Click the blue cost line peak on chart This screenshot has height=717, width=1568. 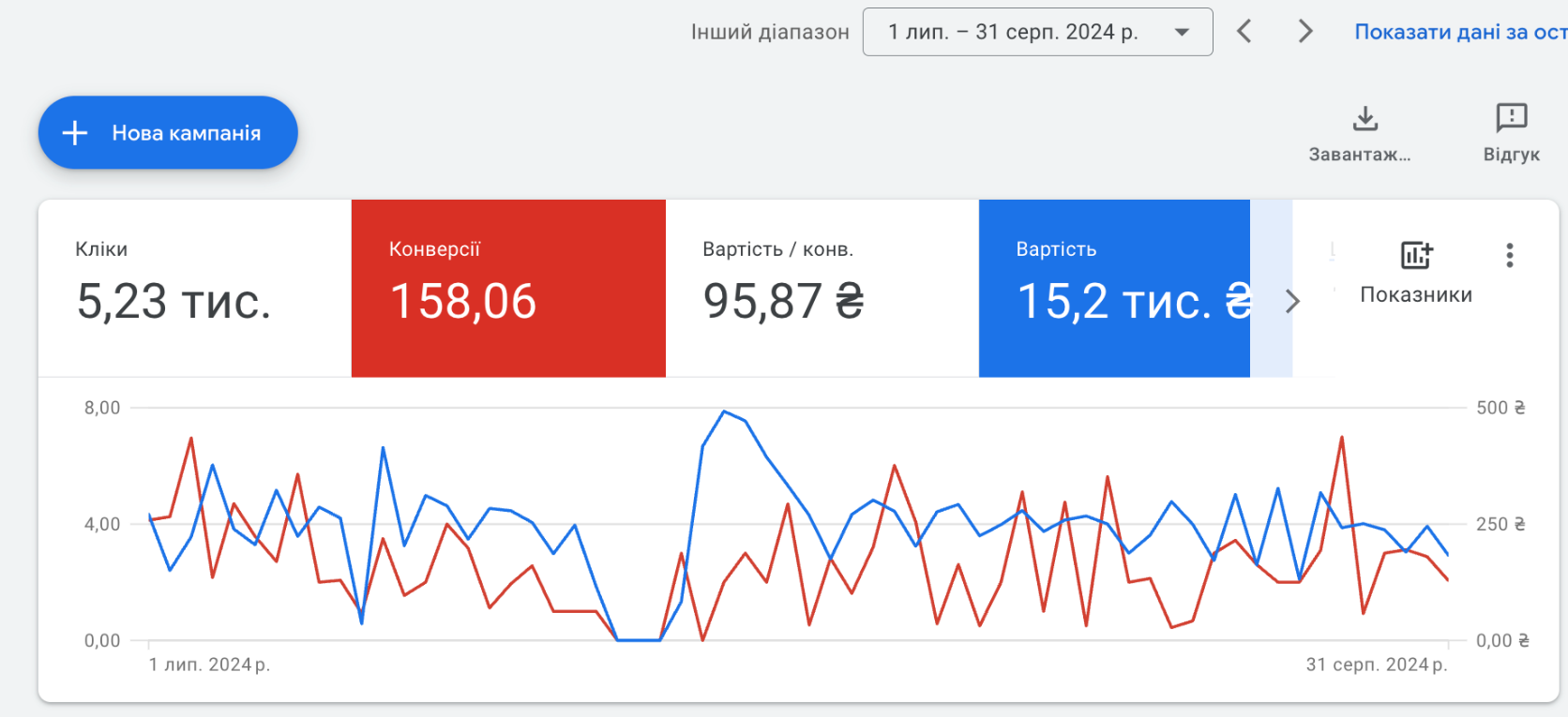[724, 411]
